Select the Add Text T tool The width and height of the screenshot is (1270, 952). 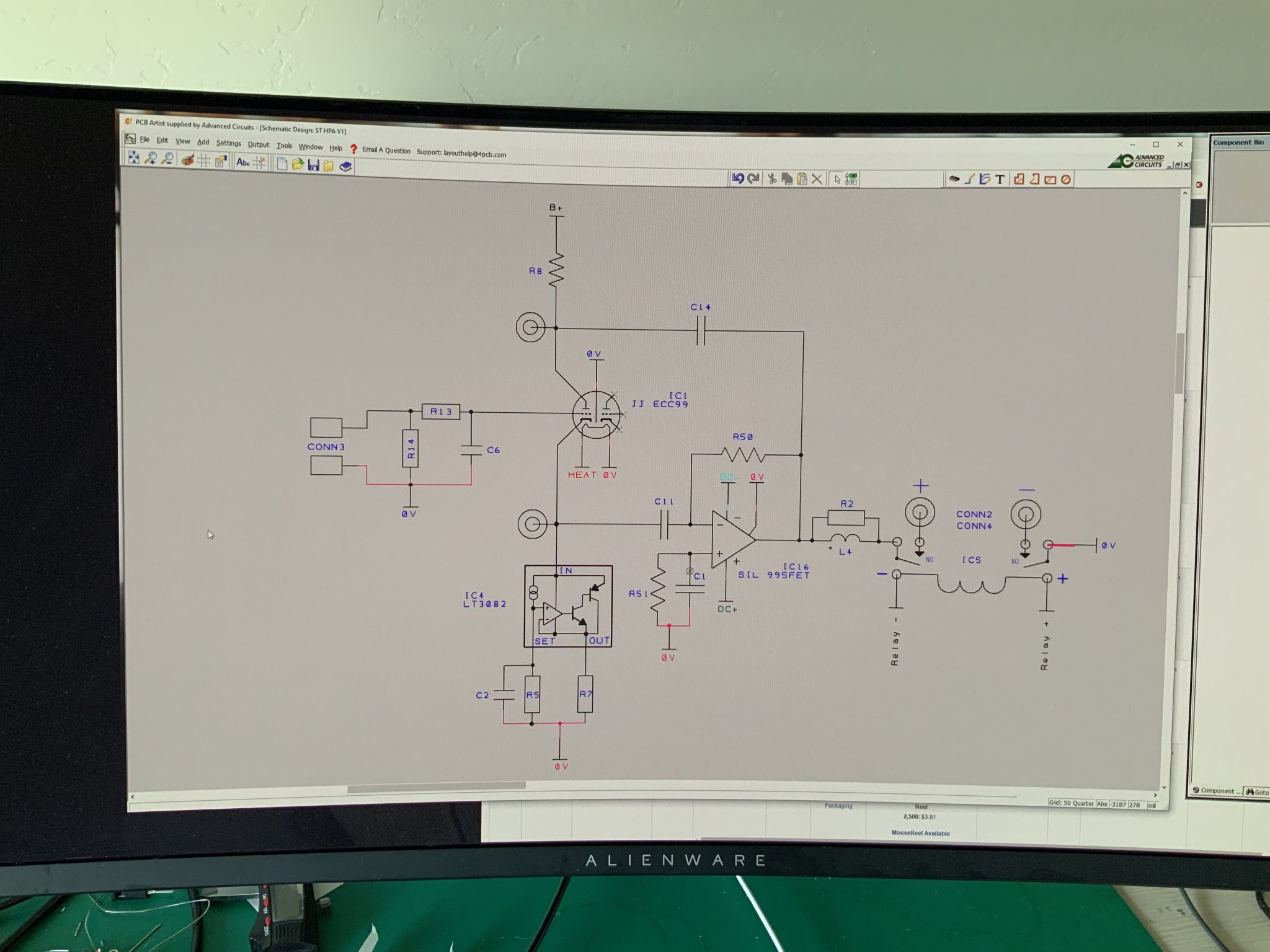click(x=1000, y=179)
